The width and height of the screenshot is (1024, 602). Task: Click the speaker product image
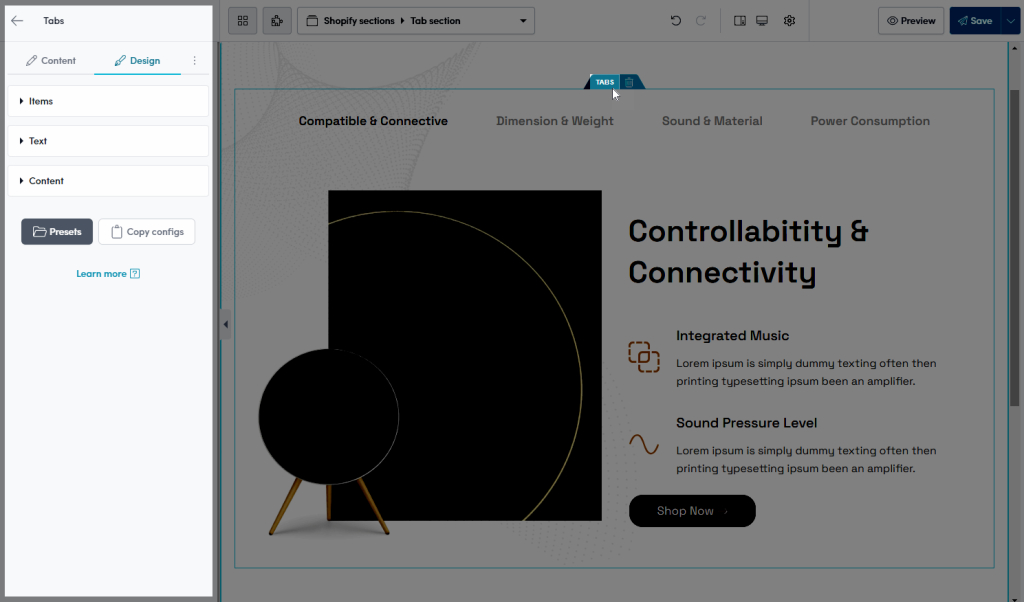(x=430, y=362)
